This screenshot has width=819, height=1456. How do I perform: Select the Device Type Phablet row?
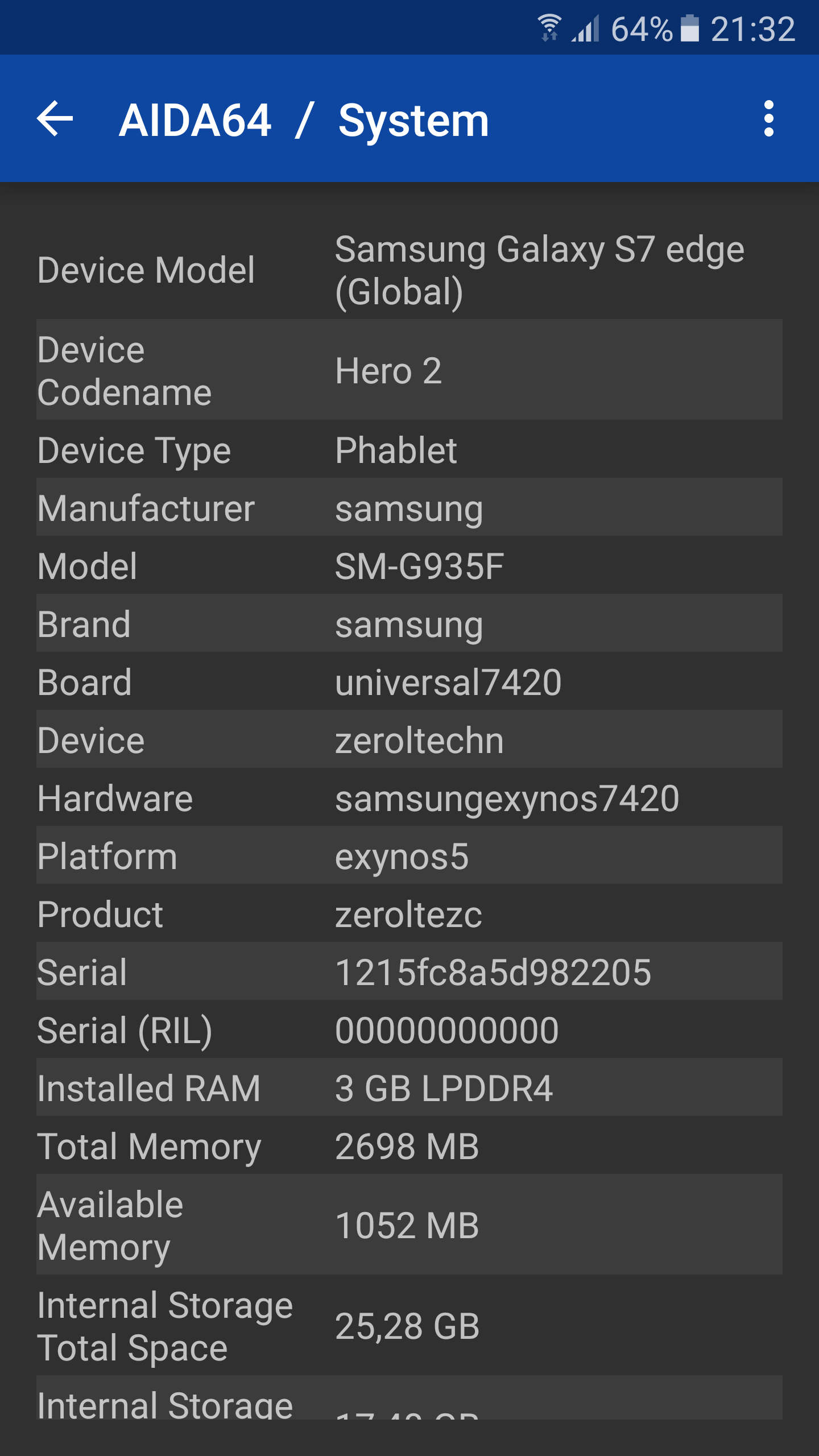tap(409, 450)
